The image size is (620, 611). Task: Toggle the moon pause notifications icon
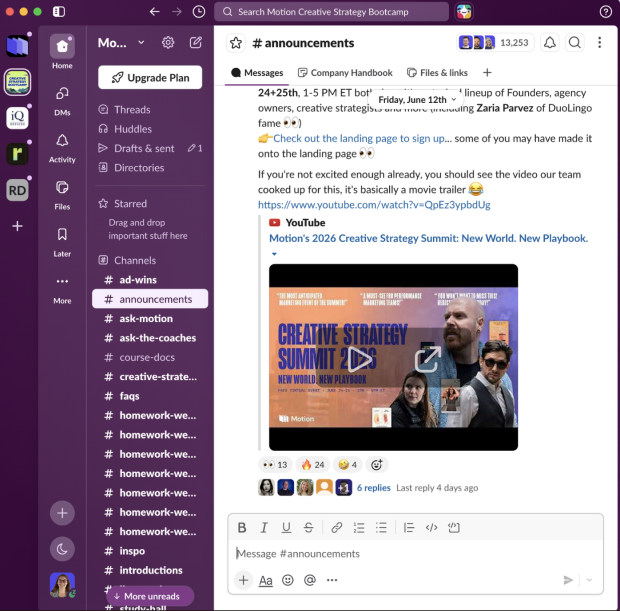coord(62,549)
